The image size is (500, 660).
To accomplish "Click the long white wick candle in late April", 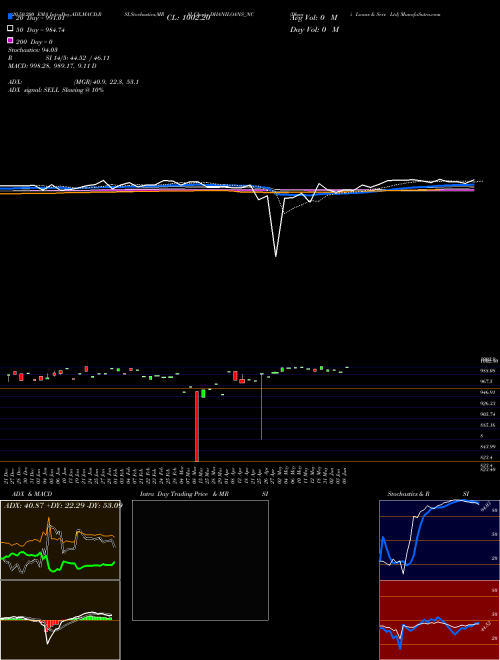I will 261,407.
